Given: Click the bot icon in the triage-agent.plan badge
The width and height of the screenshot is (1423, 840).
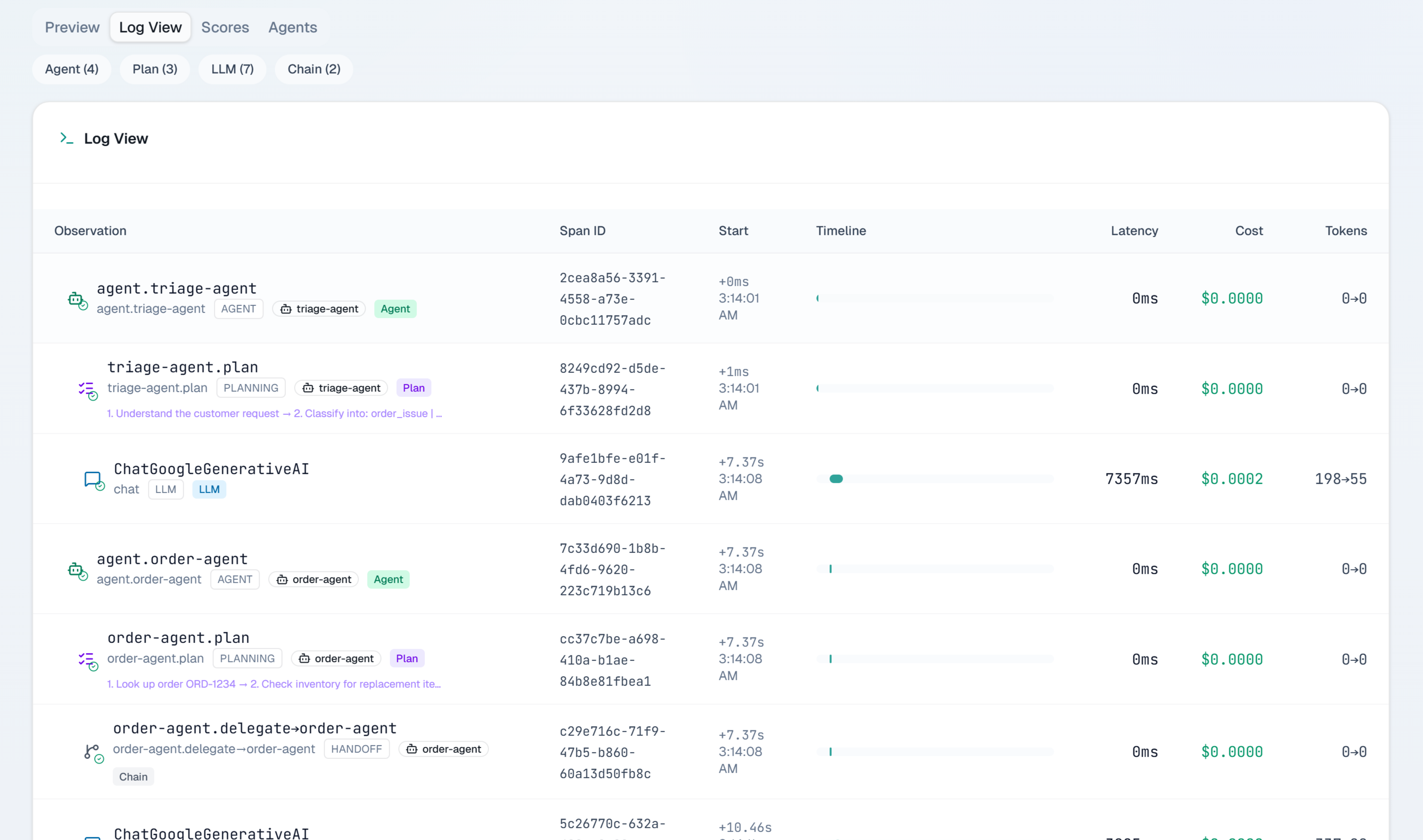Looking at the screenshot, I should point(308,388).
